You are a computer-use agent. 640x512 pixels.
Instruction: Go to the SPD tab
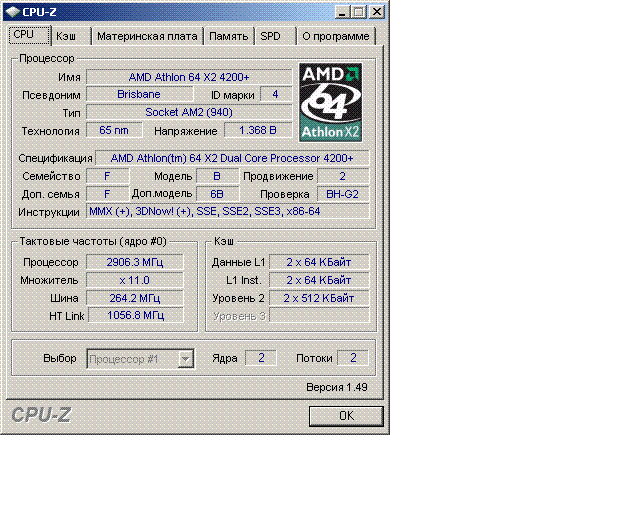pyautogui.click(x=275, y=36)
